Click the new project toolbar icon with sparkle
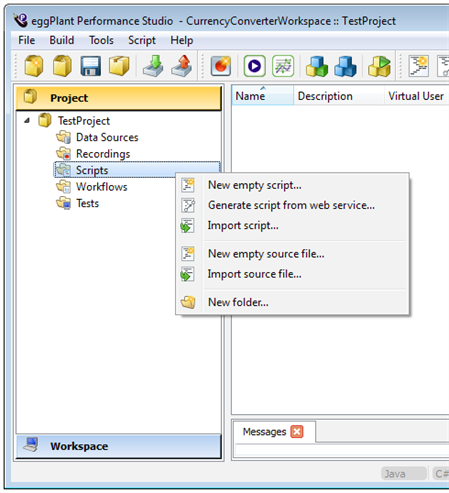Viewport: 449px width, 493px height. coord(34,66)
